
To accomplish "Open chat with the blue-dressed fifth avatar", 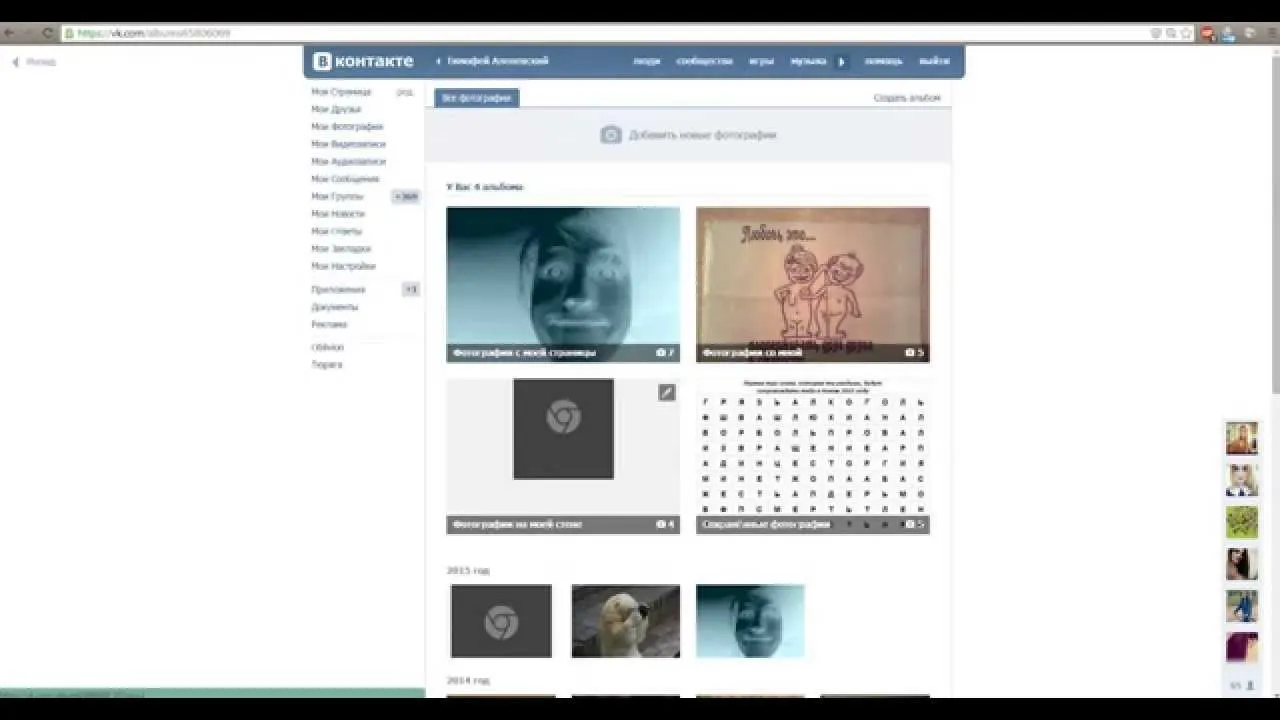I will pos(1242,606).
